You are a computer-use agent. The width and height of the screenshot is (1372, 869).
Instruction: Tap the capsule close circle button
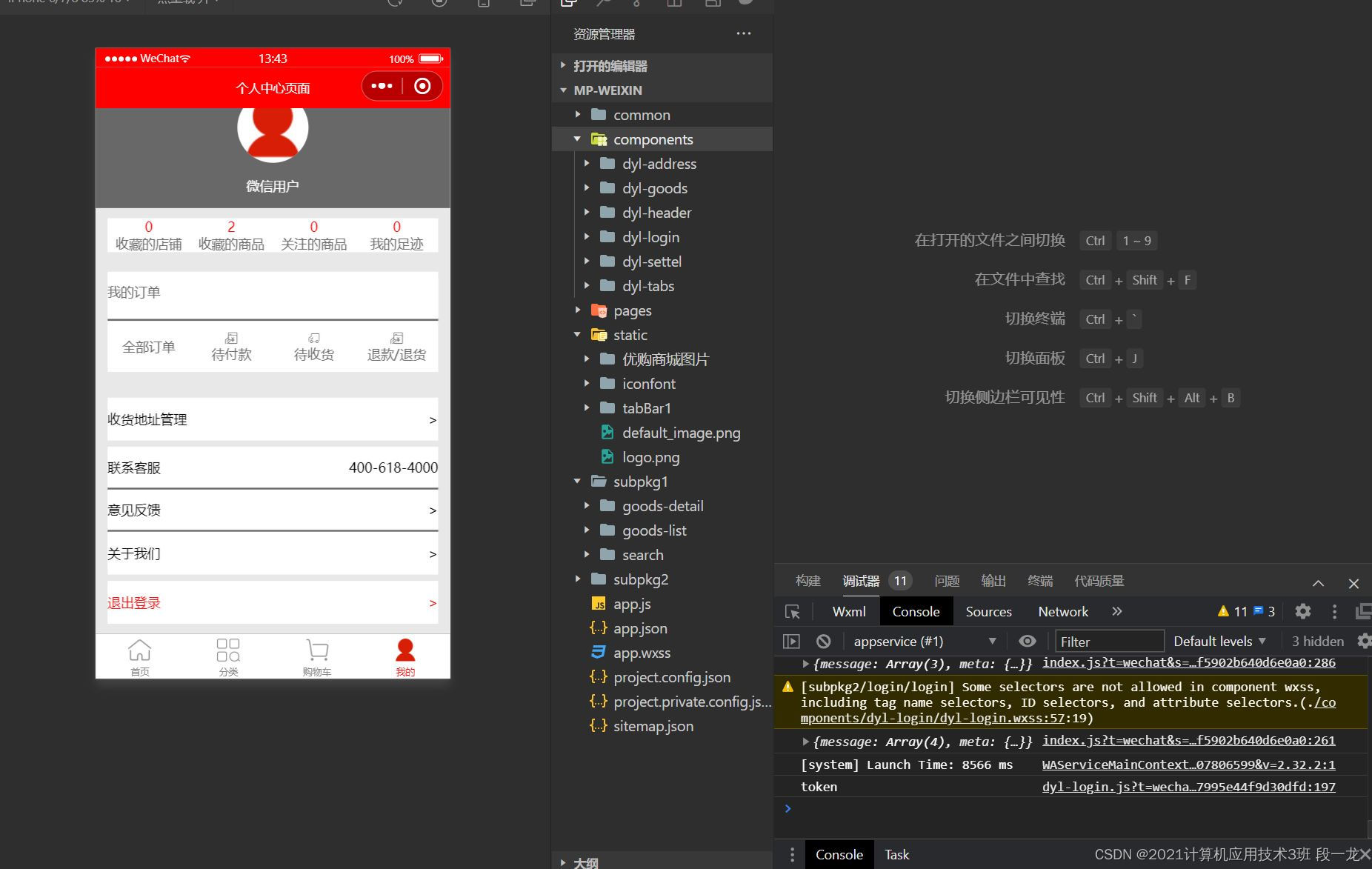click(x=422, y=86)
